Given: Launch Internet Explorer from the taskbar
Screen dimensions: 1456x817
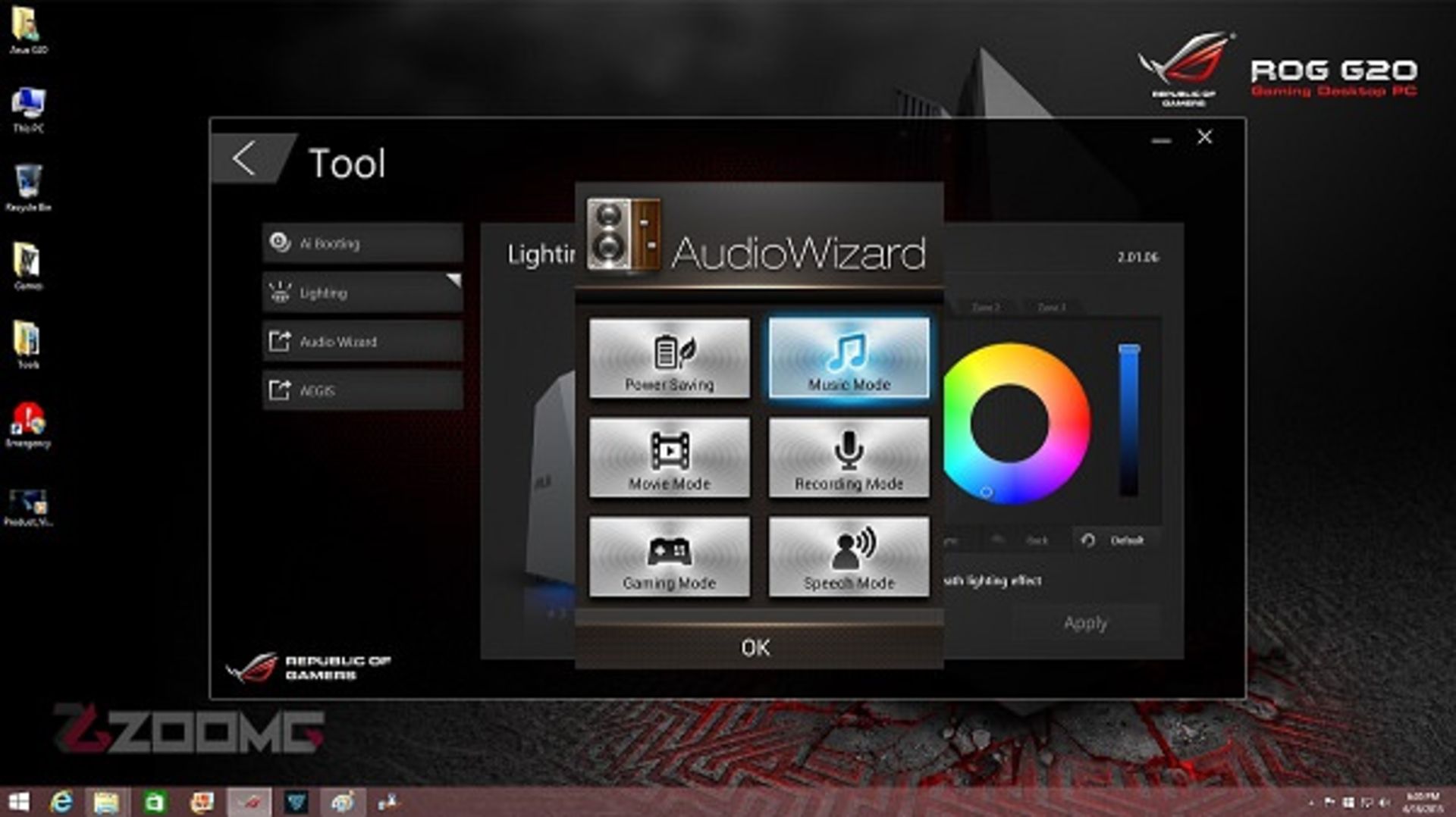Looking at the screenshot, I should pyautogui.click(x=61, y=802).
